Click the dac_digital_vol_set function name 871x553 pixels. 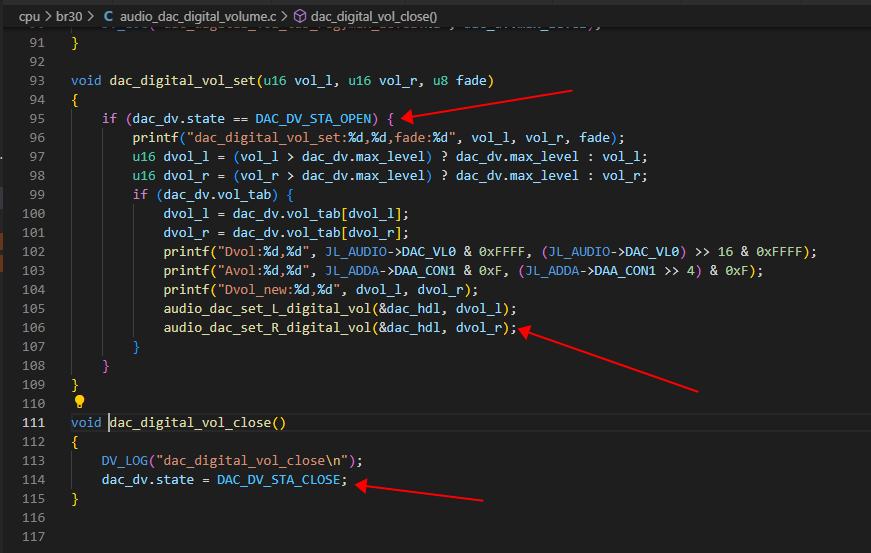(183, 81)
